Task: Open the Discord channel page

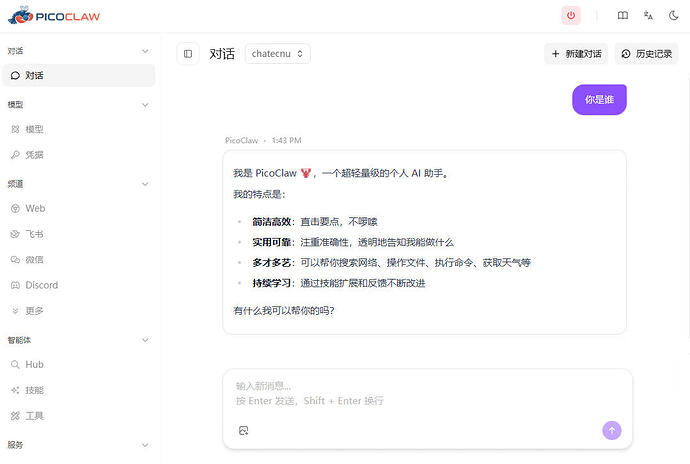Action: click(x=79, y=285)
